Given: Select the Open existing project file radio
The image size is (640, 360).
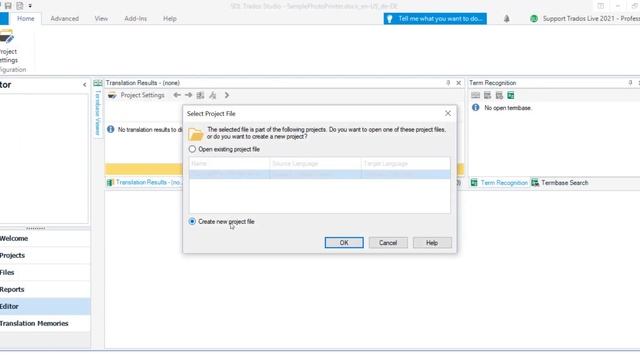Looking at the screenshot, I should click(x=192, y=149).
